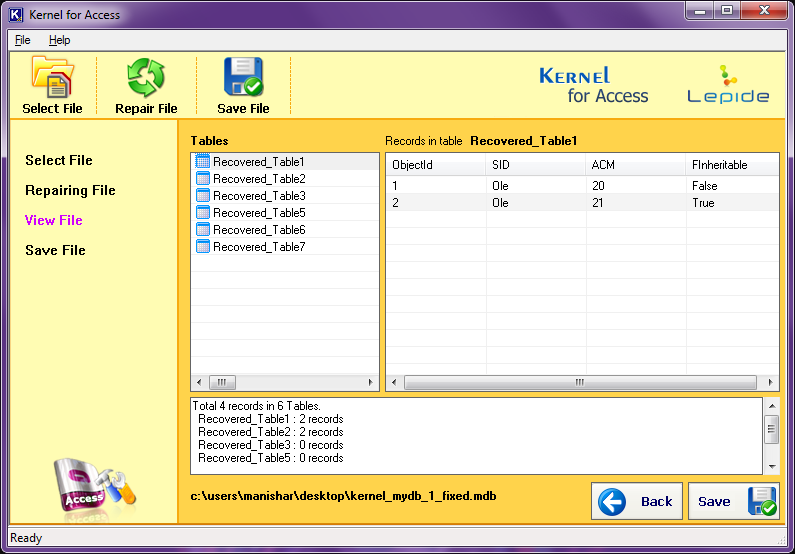Click the Save button label

click(x=714, y=502)
